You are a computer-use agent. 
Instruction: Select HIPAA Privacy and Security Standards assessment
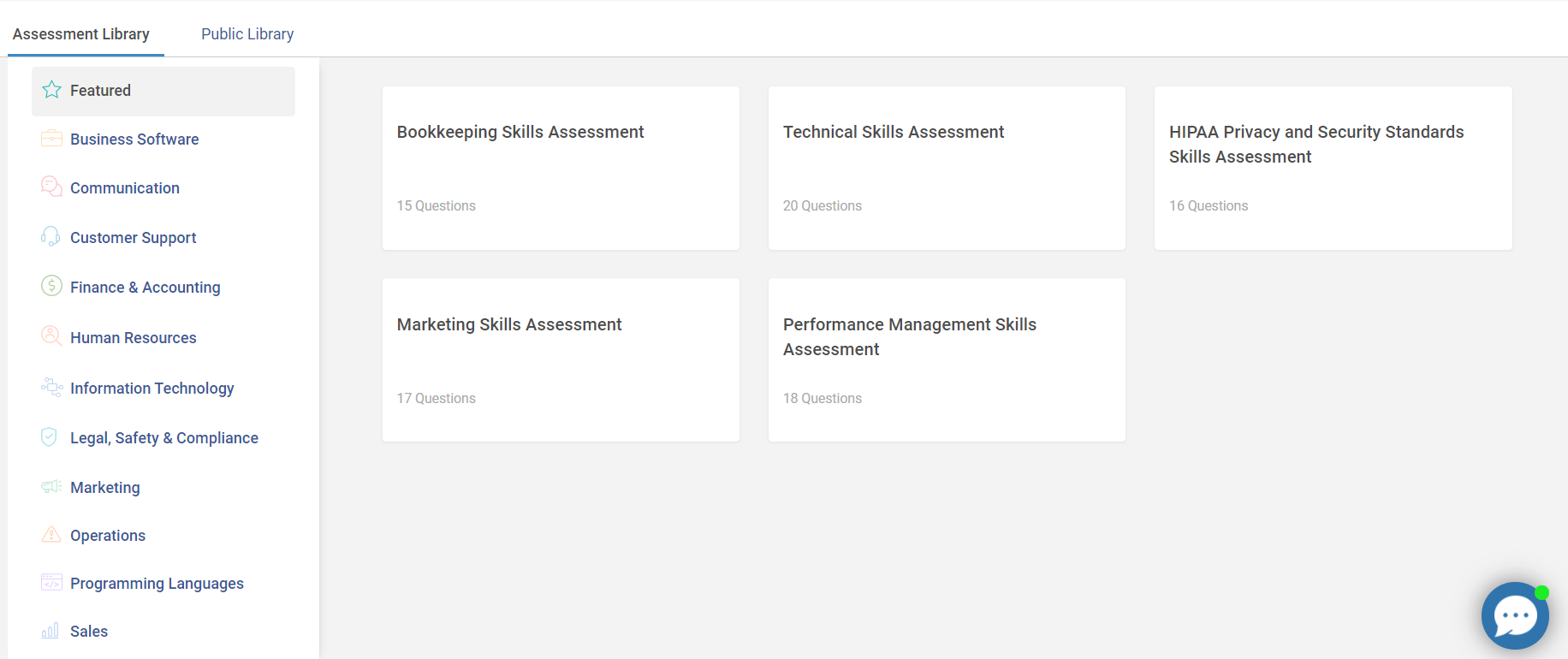pyautogui.click(x=1333, y=168)
